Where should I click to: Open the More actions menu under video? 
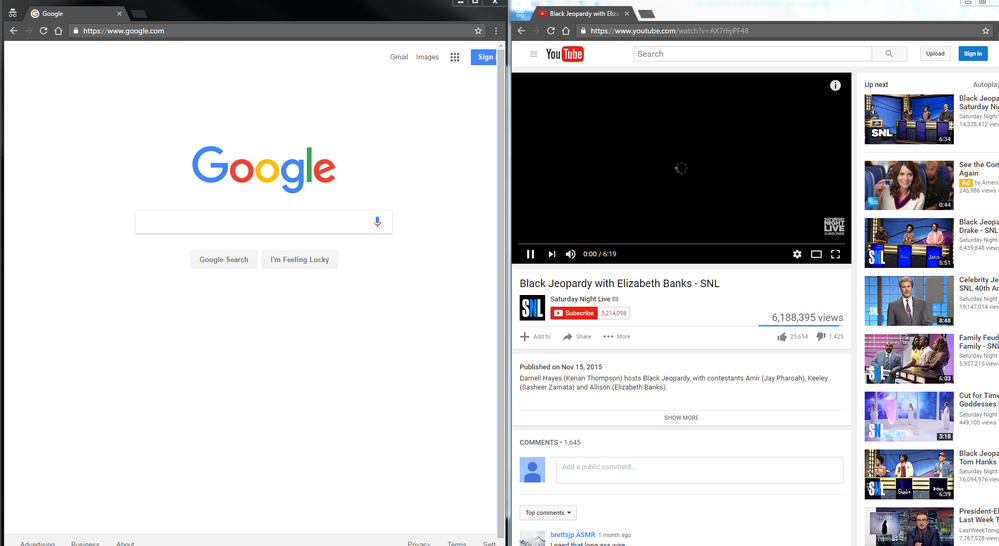[616, 337]
